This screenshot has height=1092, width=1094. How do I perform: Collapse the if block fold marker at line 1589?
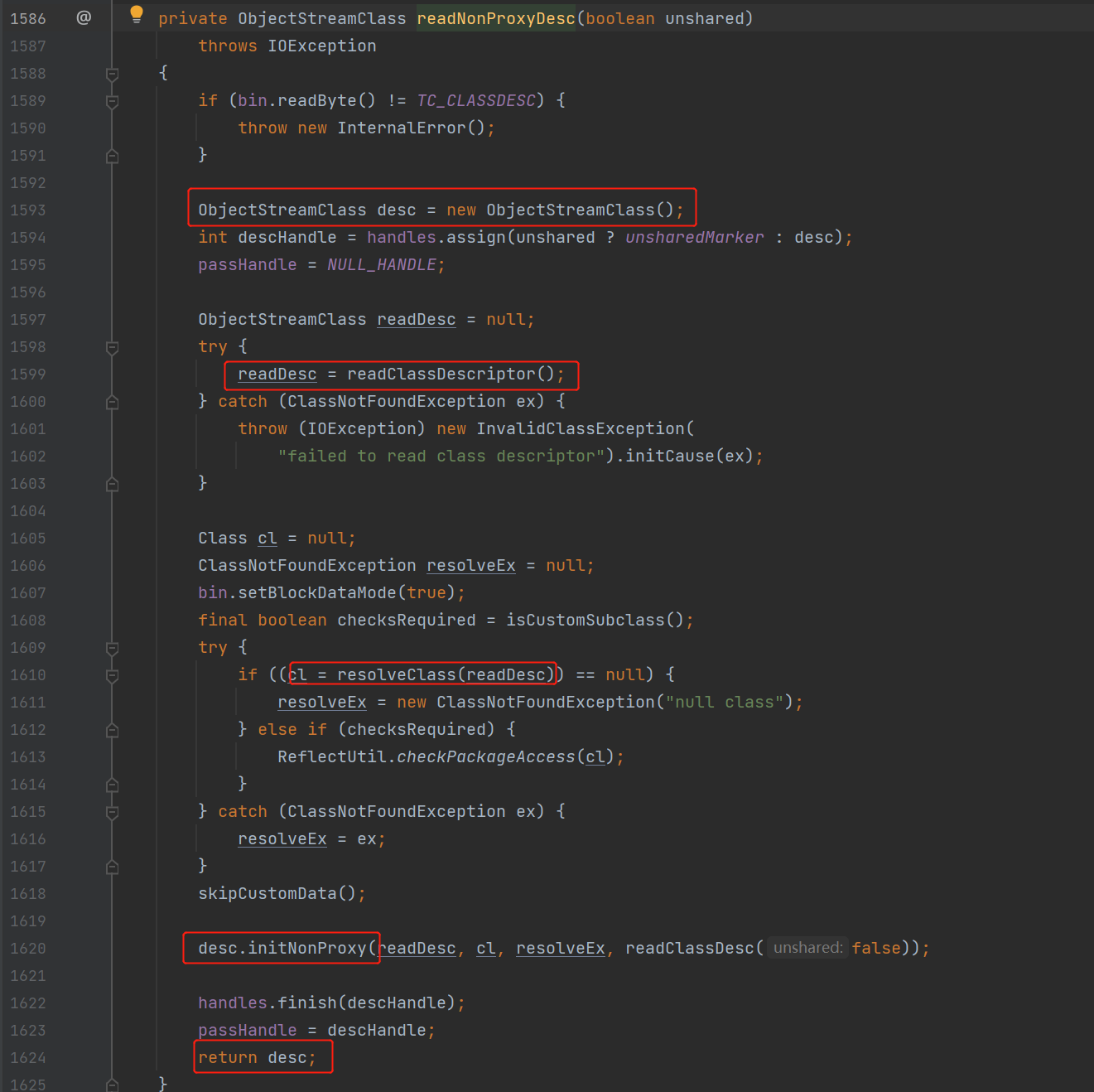coord(113,101)
